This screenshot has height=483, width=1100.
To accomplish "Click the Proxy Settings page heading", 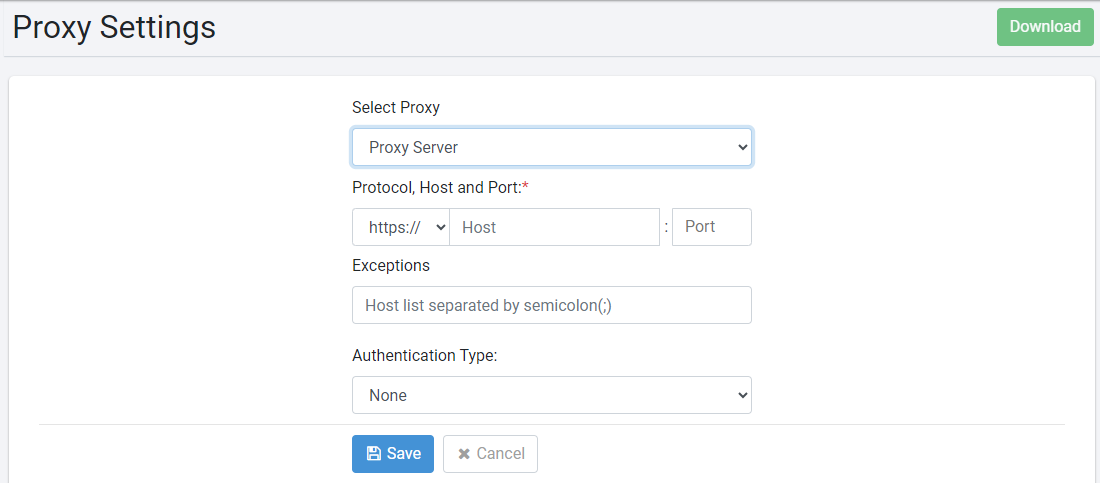I will click(114, 28).
